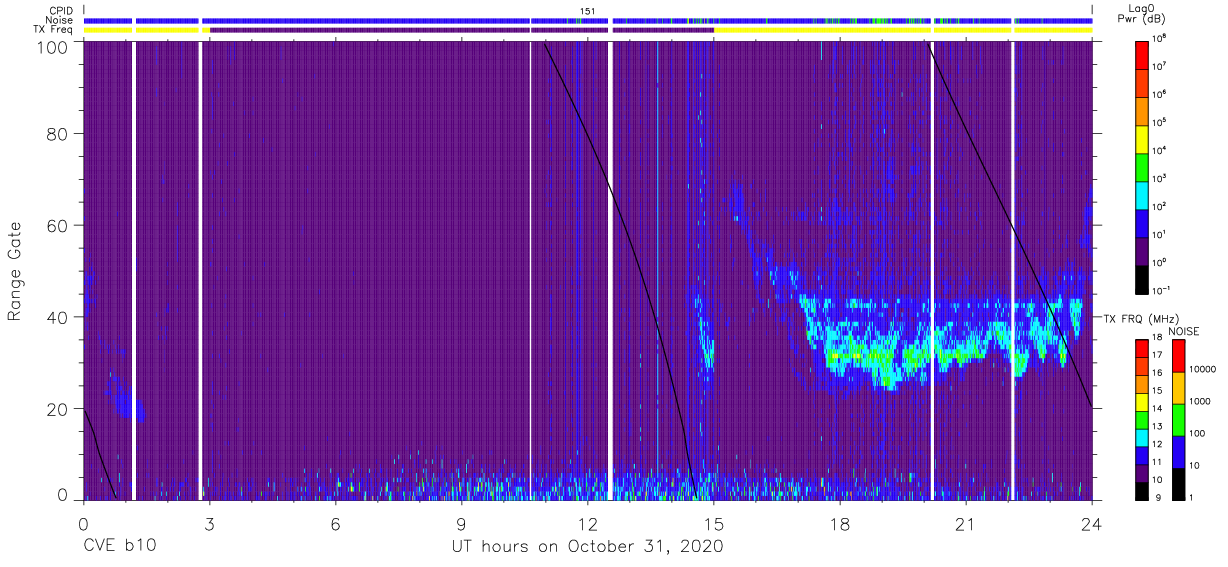This screenshot has width=1228, height=567.
Task: Click the CPID row label
Action: [x=60, y=12]
